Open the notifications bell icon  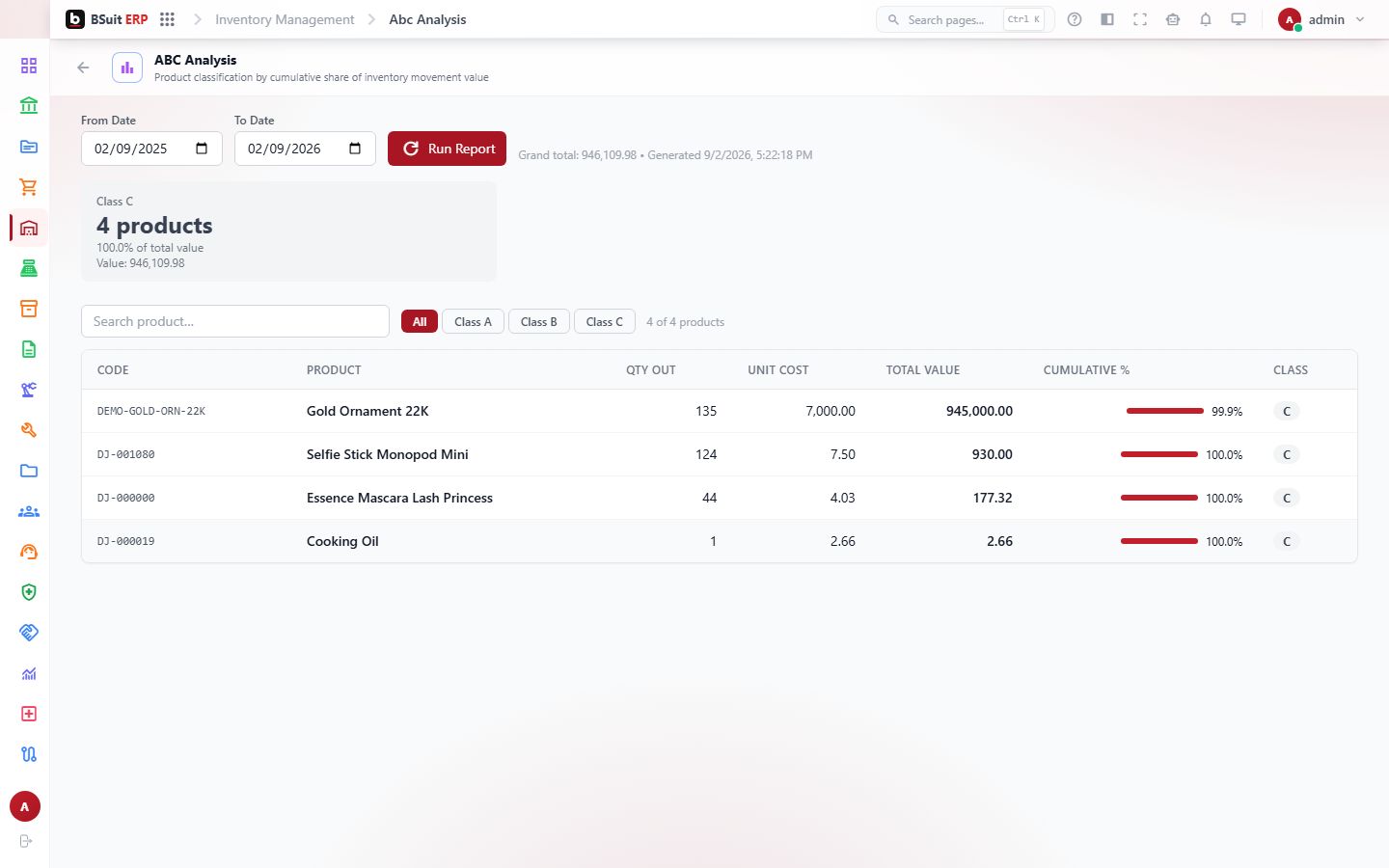(1206, 19)
